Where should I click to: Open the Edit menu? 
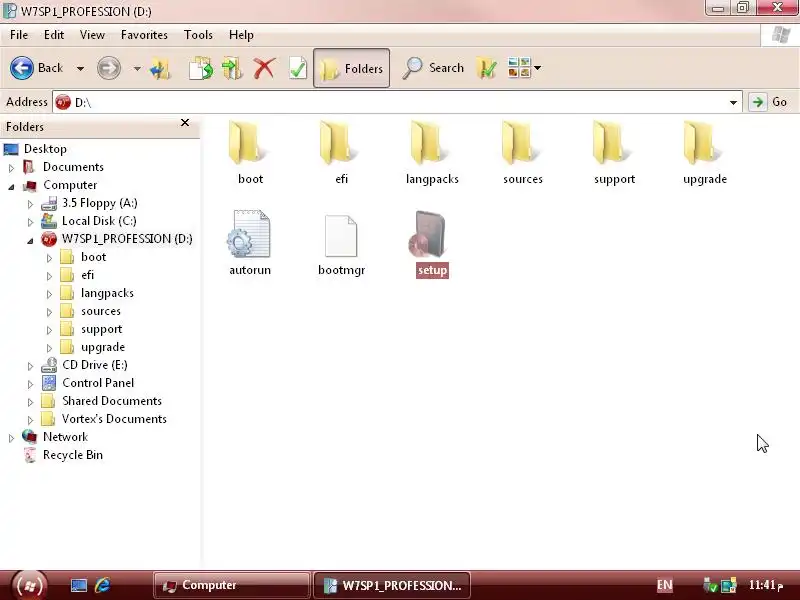coord(54,35)
